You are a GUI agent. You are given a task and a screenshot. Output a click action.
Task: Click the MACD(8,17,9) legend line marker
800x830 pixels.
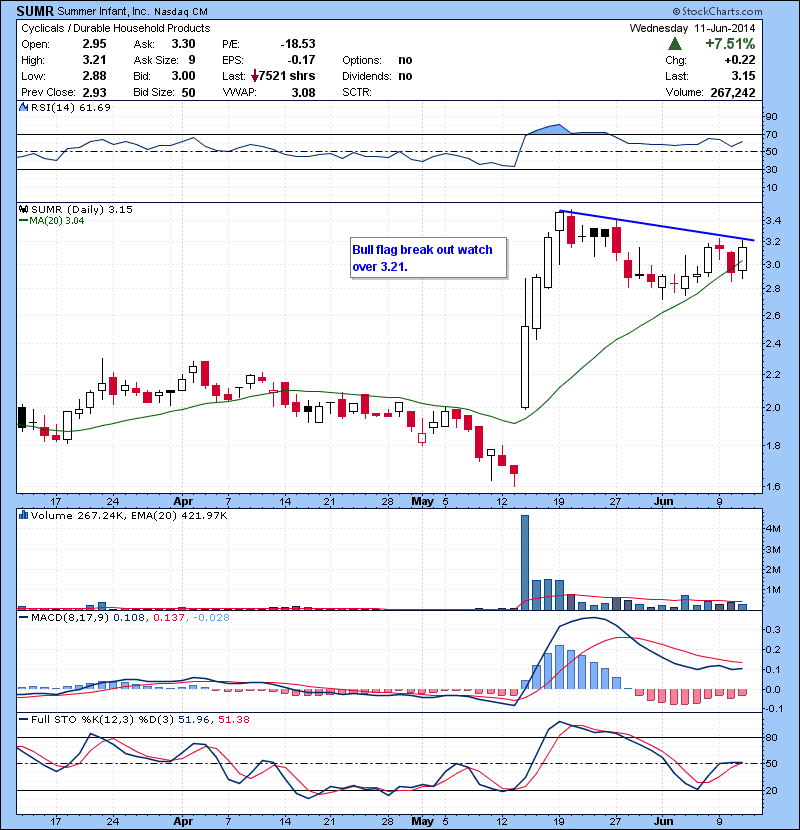pyautogui.click(x=23, y=620)
